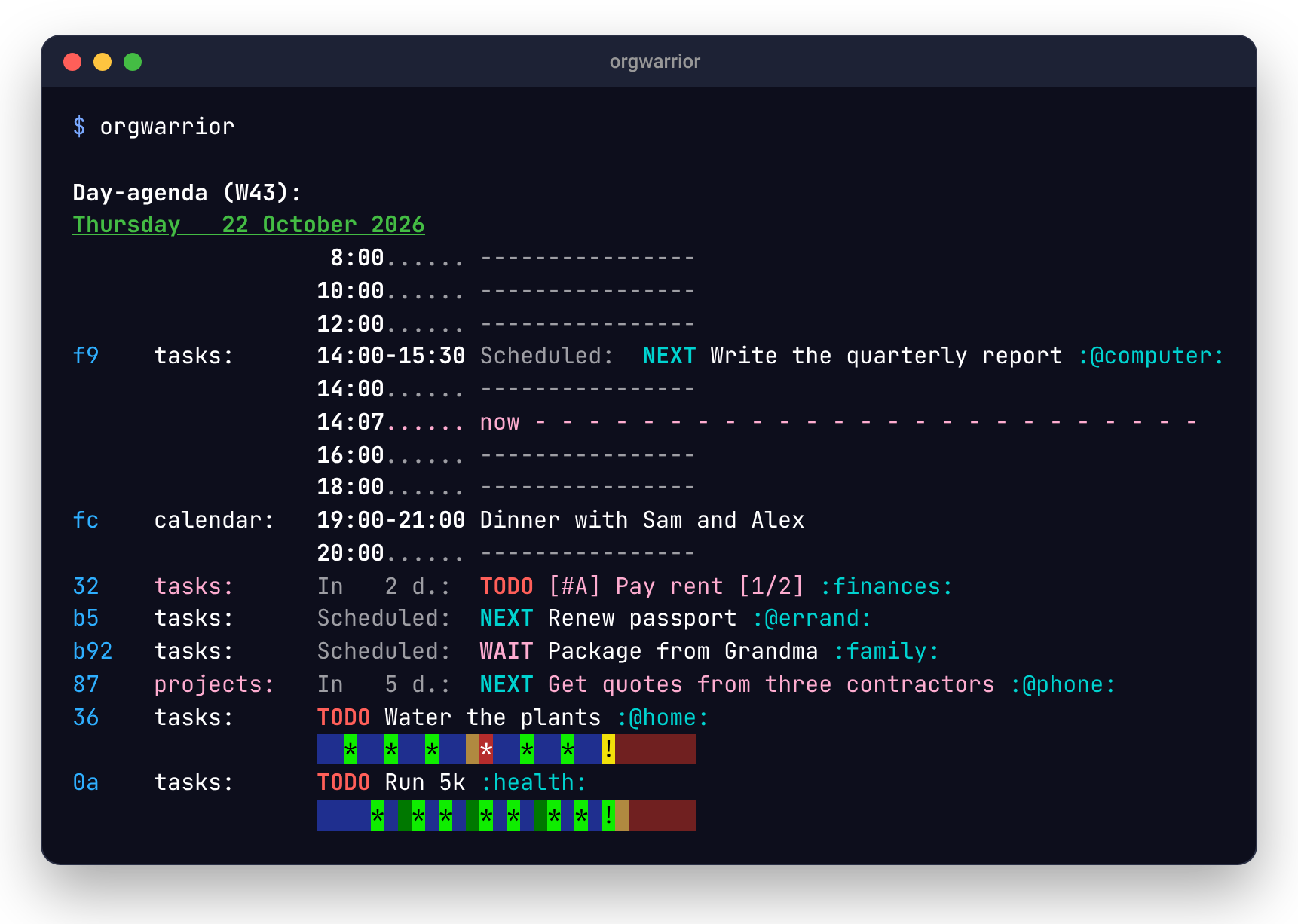1298x924 pixels.
Task: Click NEXT keyword on Renew passport
Action: (x=507, y=618)
